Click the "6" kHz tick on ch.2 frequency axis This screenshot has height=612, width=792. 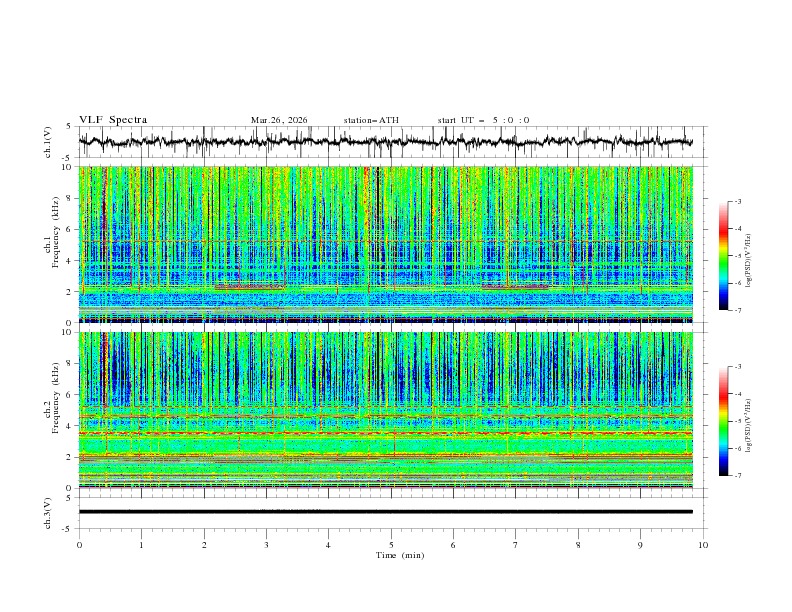tap(70, 395)
